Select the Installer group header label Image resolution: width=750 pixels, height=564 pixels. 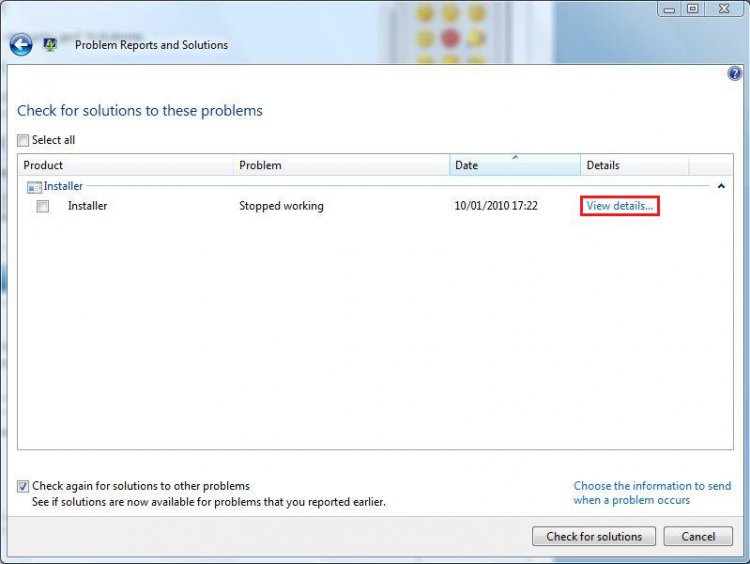pyautogui.click(x=63, y=186)
